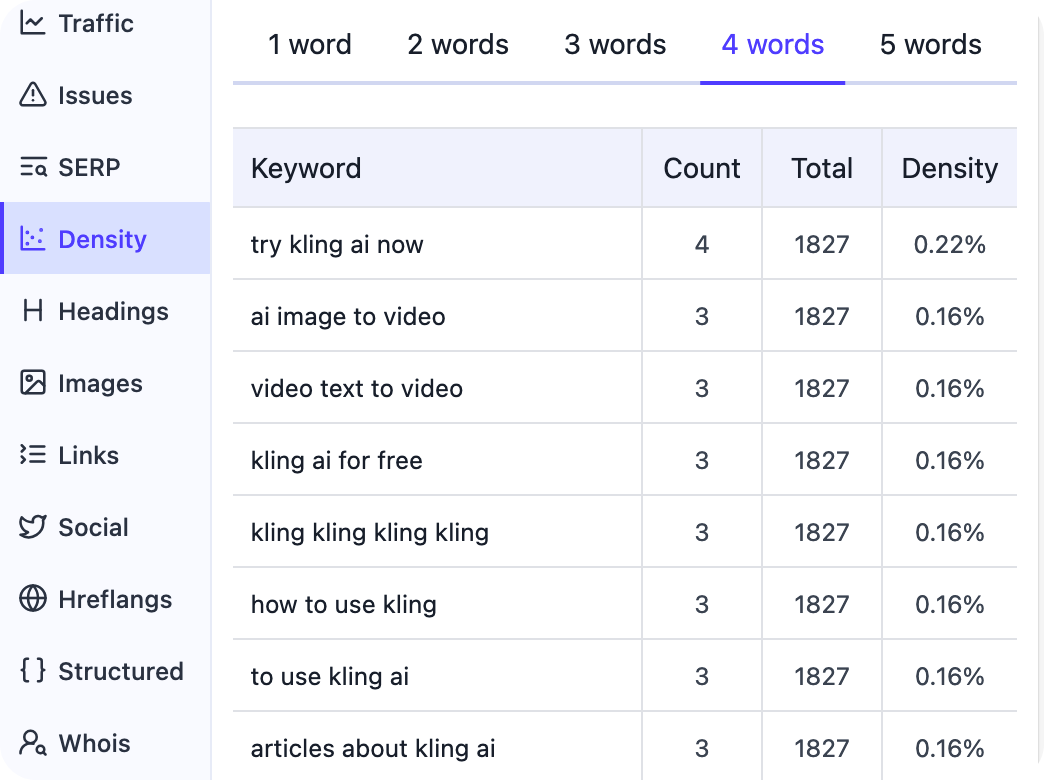This screenshot has width=1044, height=780.
Task: Click the Structured curly braces icon
Action: pyautogui.click(x=33, y=671)
